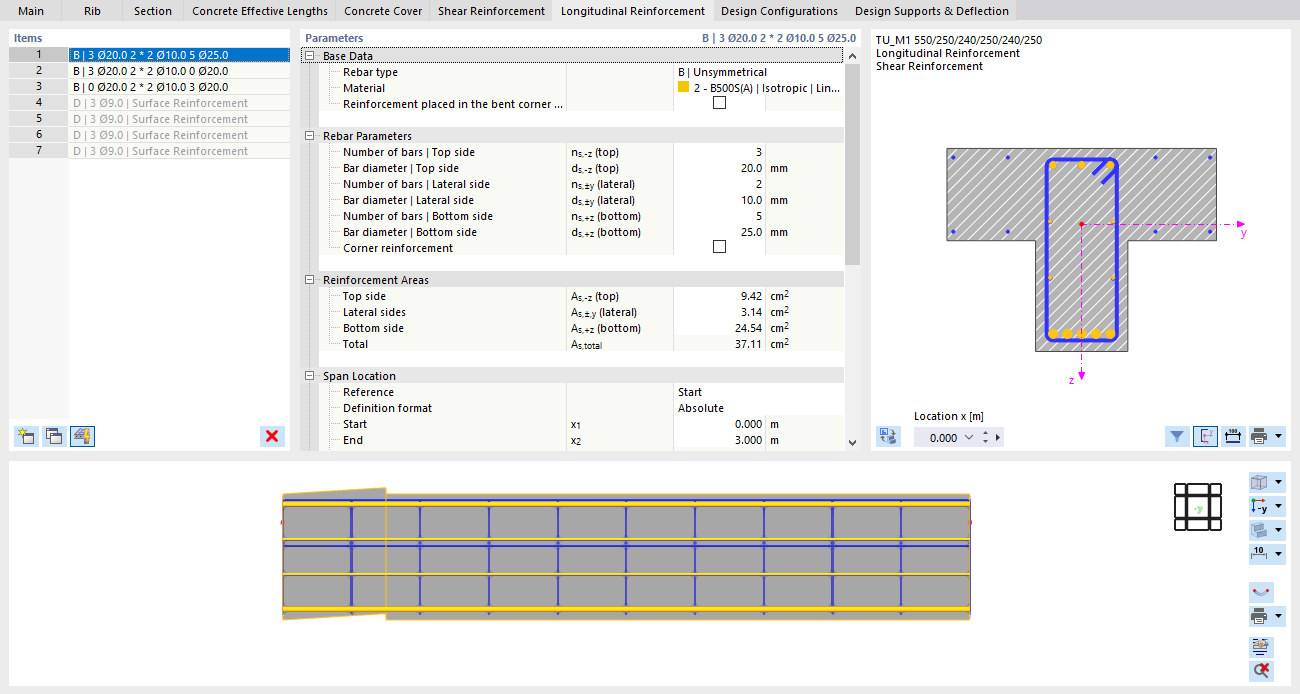Click section view synchronize icon beside Location x
The height and width of the screenshot is (694, 1300).
(x=888, y=436)
